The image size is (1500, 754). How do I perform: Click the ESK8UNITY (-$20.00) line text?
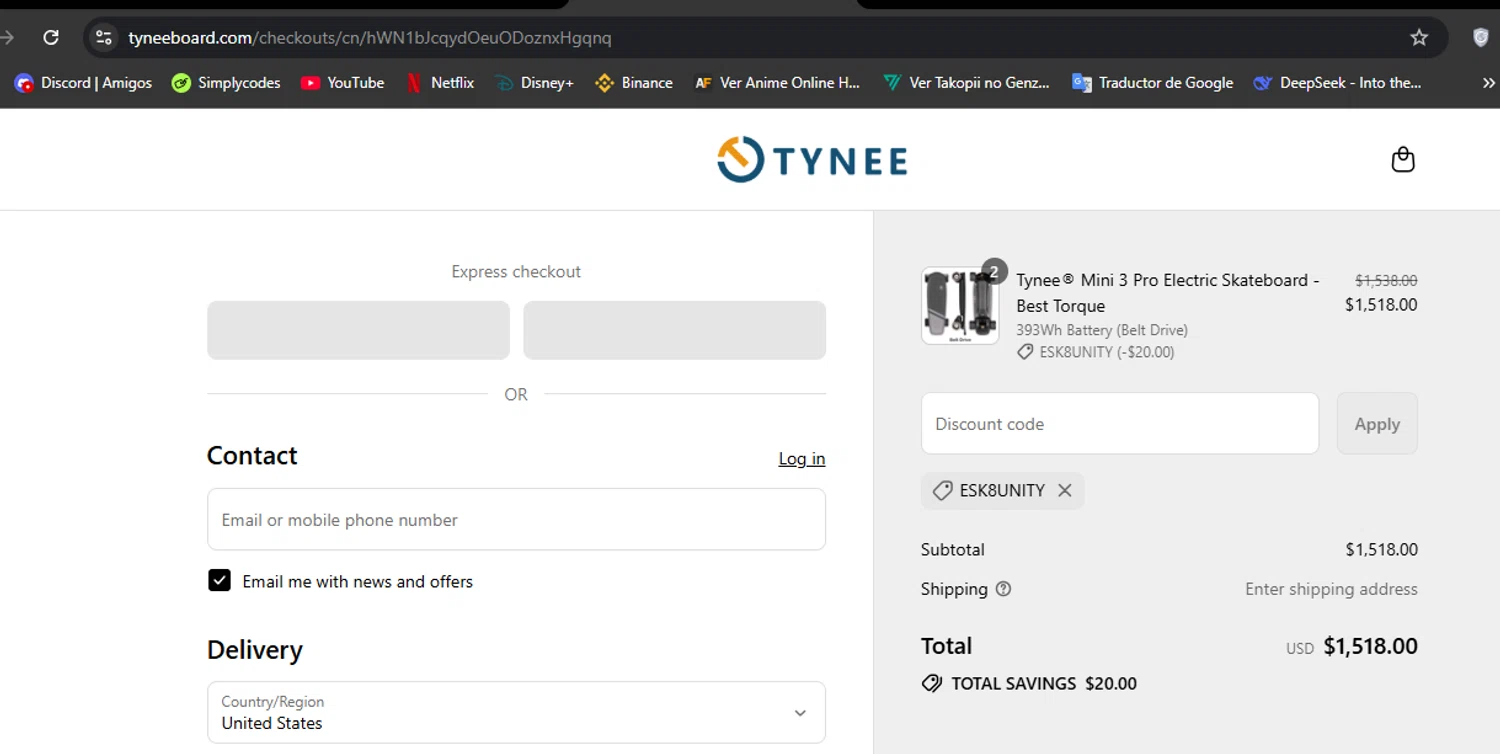coord(1107,352)
